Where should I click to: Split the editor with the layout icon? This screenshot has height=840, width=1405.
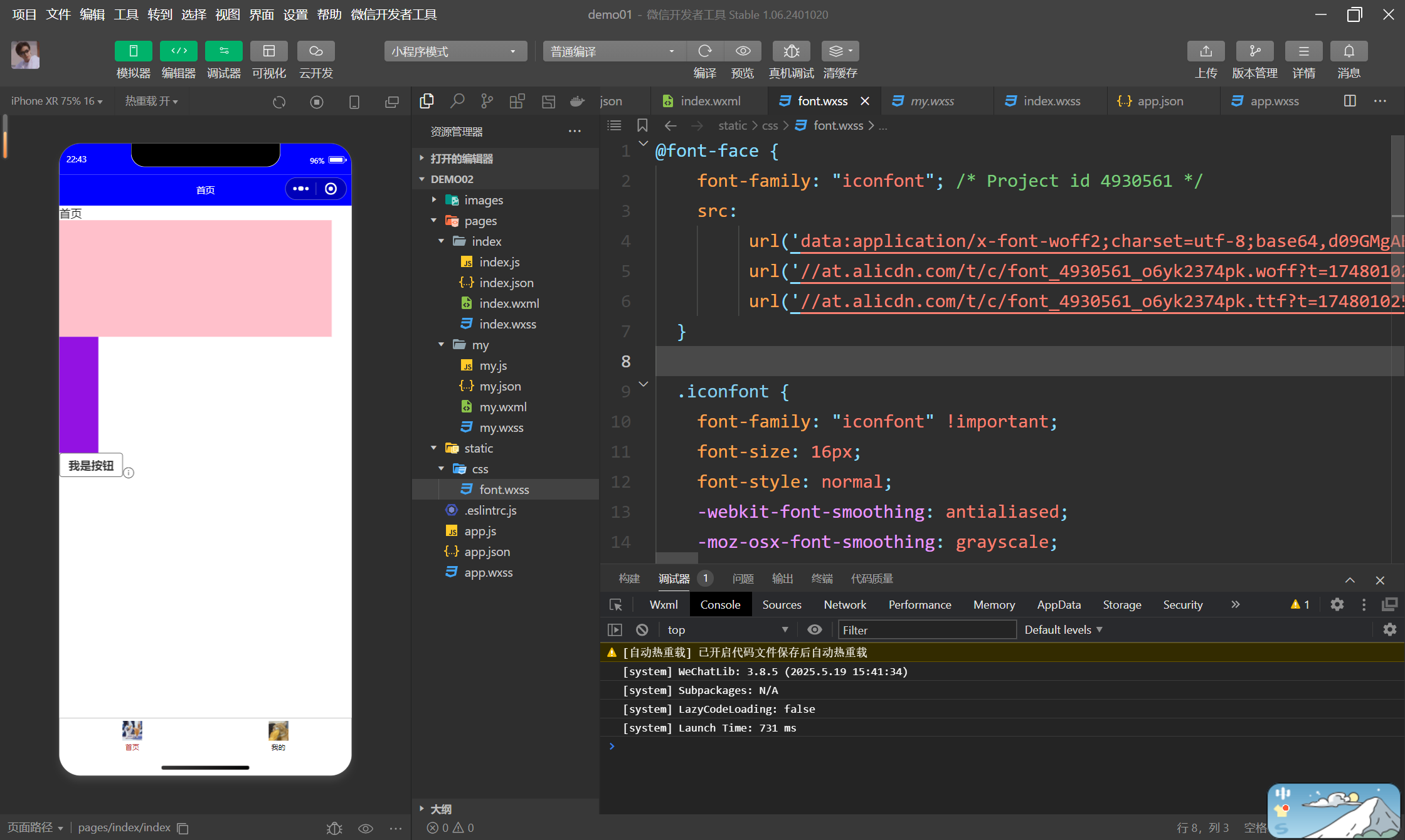tap(1350, 101)
